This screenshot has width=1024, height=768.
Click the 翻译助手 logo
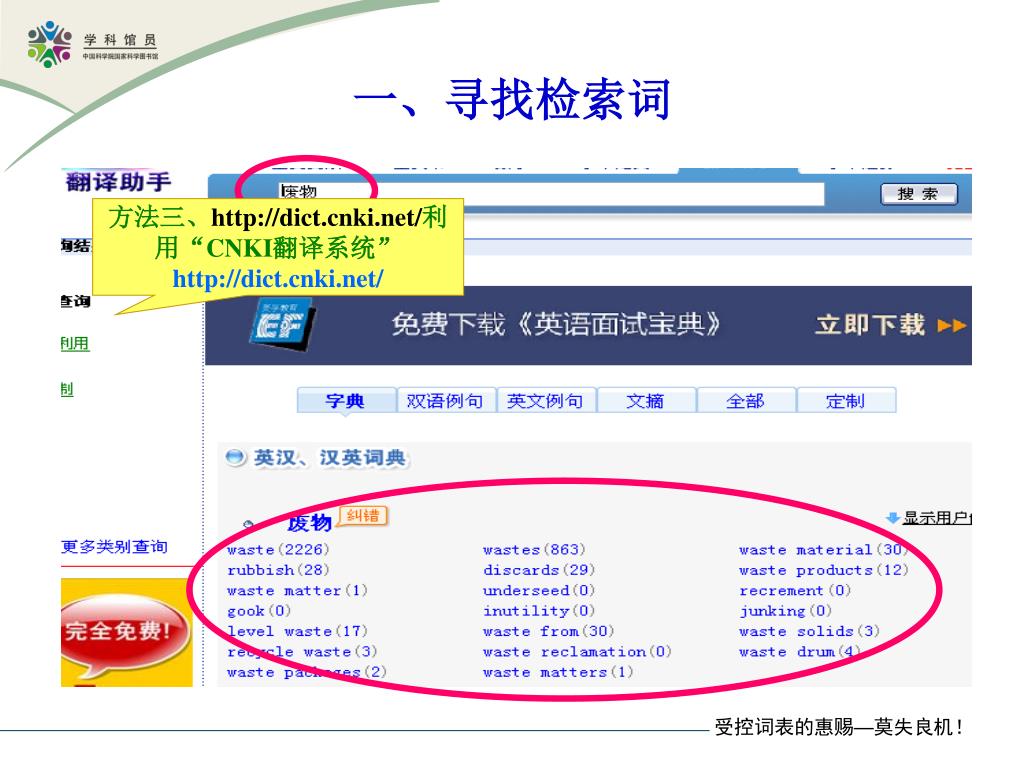pos(118,182)
